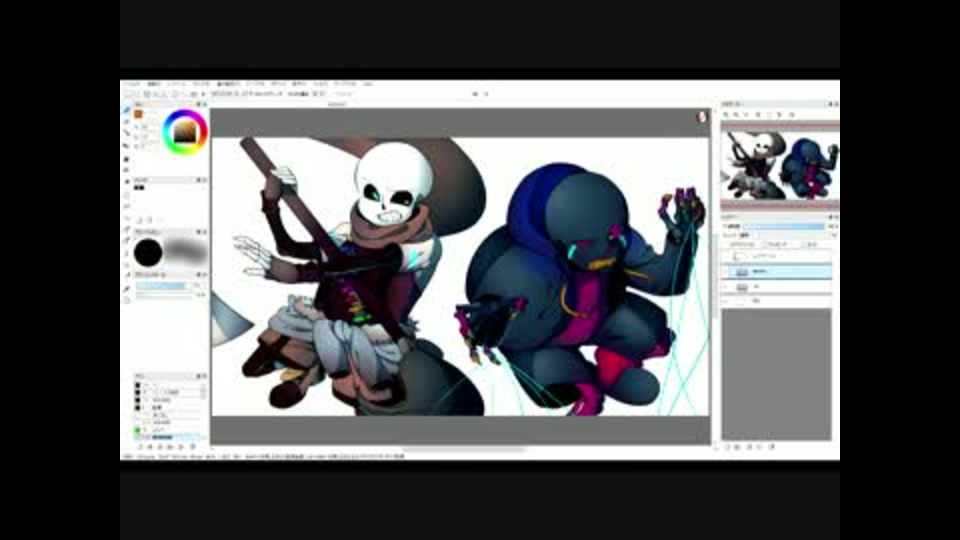Toggle the Clipping checkbox in layer panel
960x540 pixels.
(x=764, y=244)
